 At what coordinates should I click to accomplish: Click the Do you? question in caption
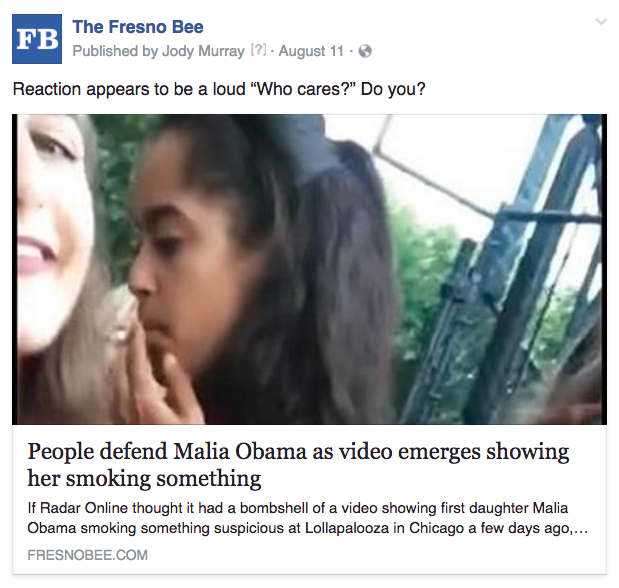pyautogui.click(x=393, y=89)
